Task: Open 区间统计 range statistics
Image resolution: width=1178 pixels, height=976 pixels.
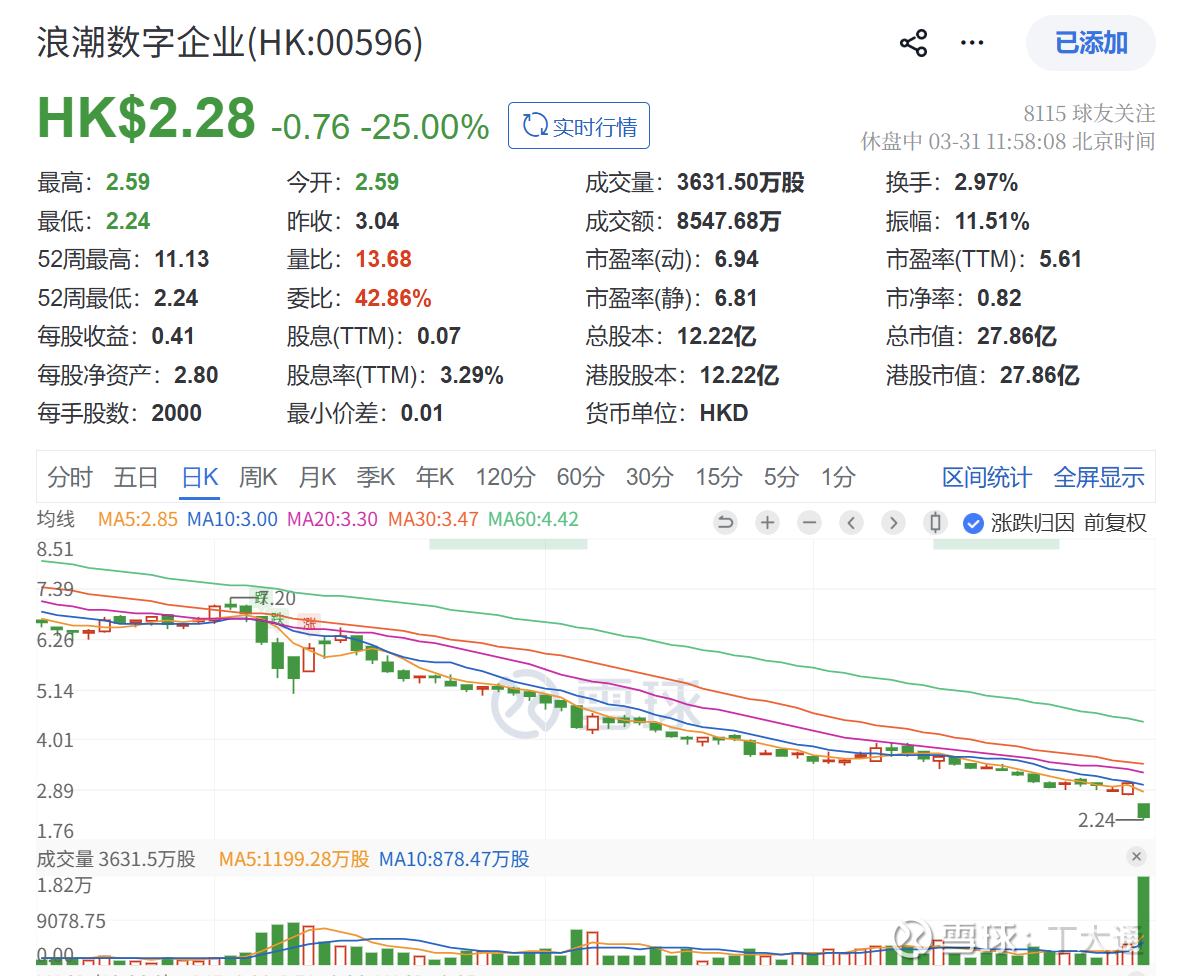Action: point(986,477)
